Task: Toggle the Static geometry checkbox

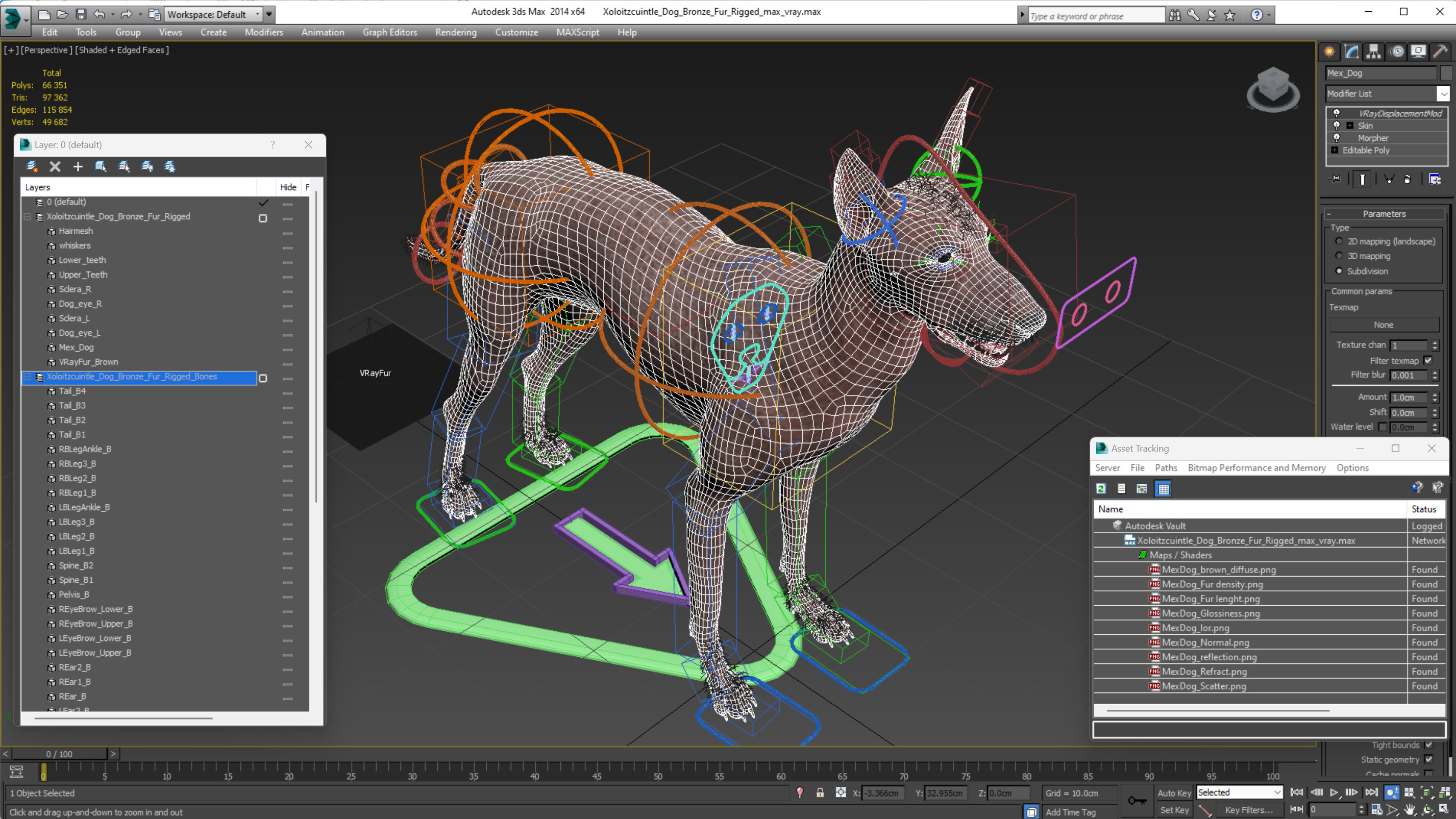Action: point(1428,760)
